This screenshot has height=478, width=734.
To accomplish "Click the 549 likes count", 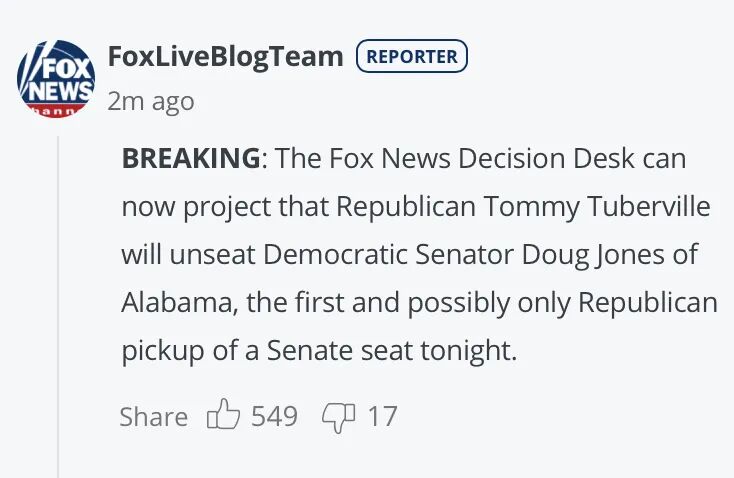I will point(274,416).
